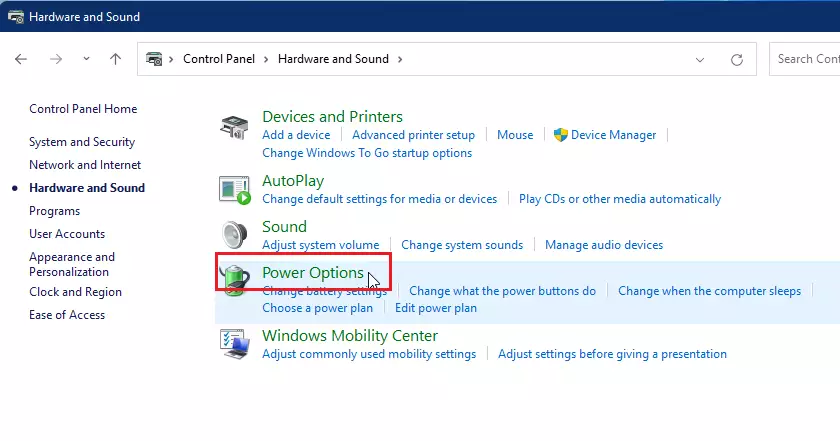Expand chevron after Hardware and Sound breadcrumb

[400, 59]
